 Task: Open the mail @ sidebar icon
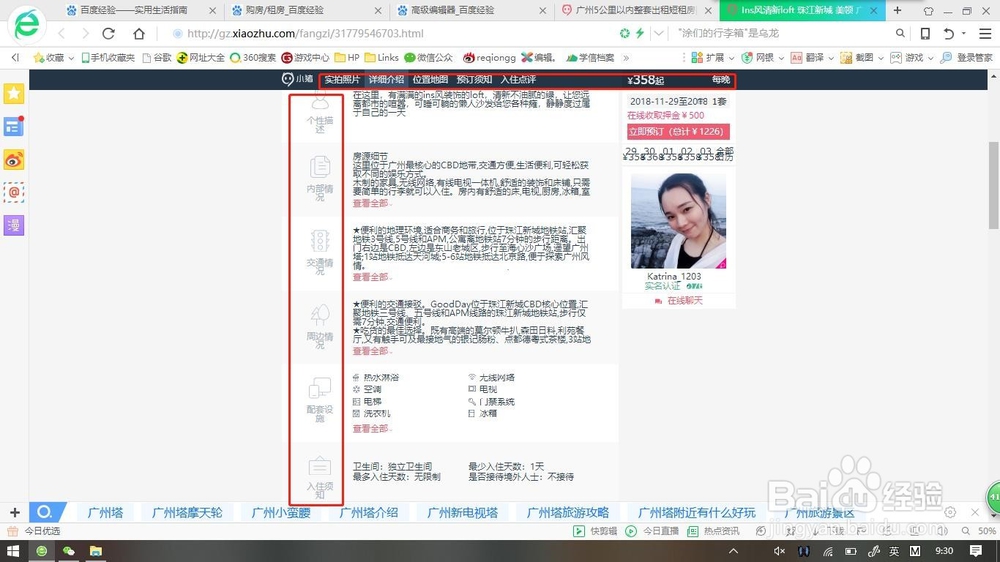coord(13,192)
